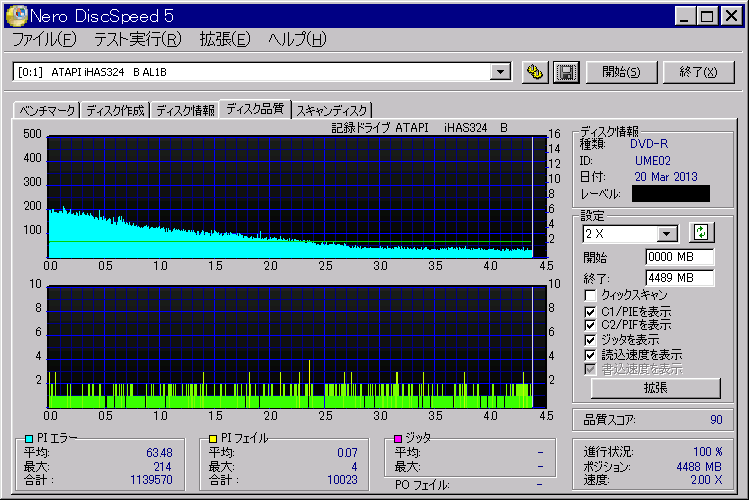Screen dimensions: 749x500
Task: Switch to the スキャンディスク tab
Action: pos(332,110)
